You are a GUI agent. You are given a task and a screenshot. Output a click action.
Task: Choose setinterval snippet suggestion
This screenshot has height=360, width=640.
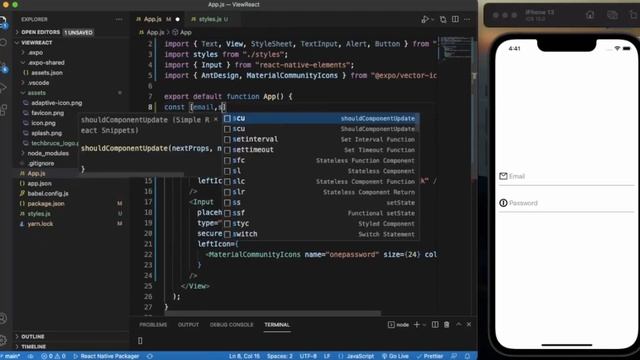coord(320,139)
